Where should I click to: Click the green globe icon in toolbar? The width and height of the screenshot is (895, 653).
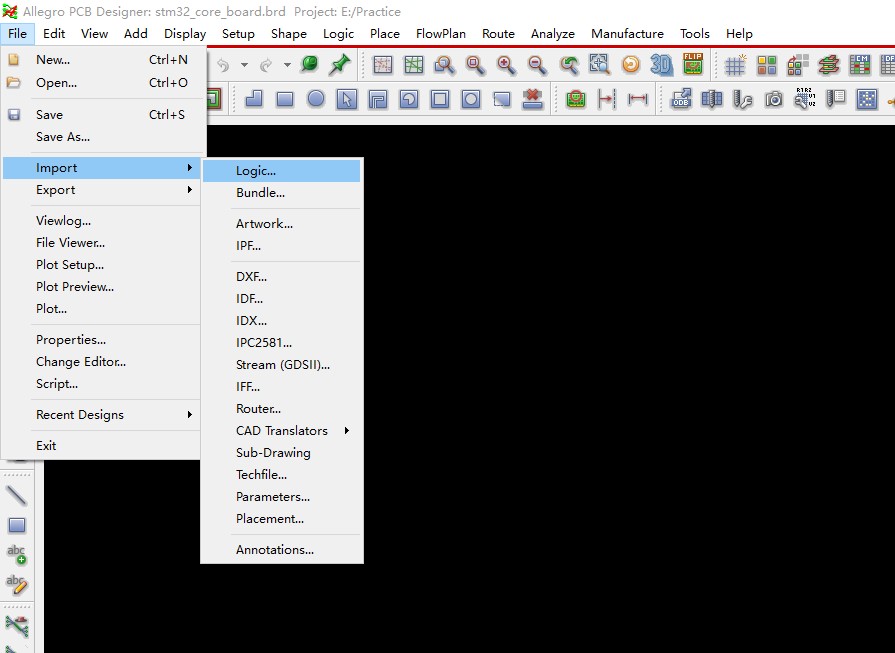[309, 64]
